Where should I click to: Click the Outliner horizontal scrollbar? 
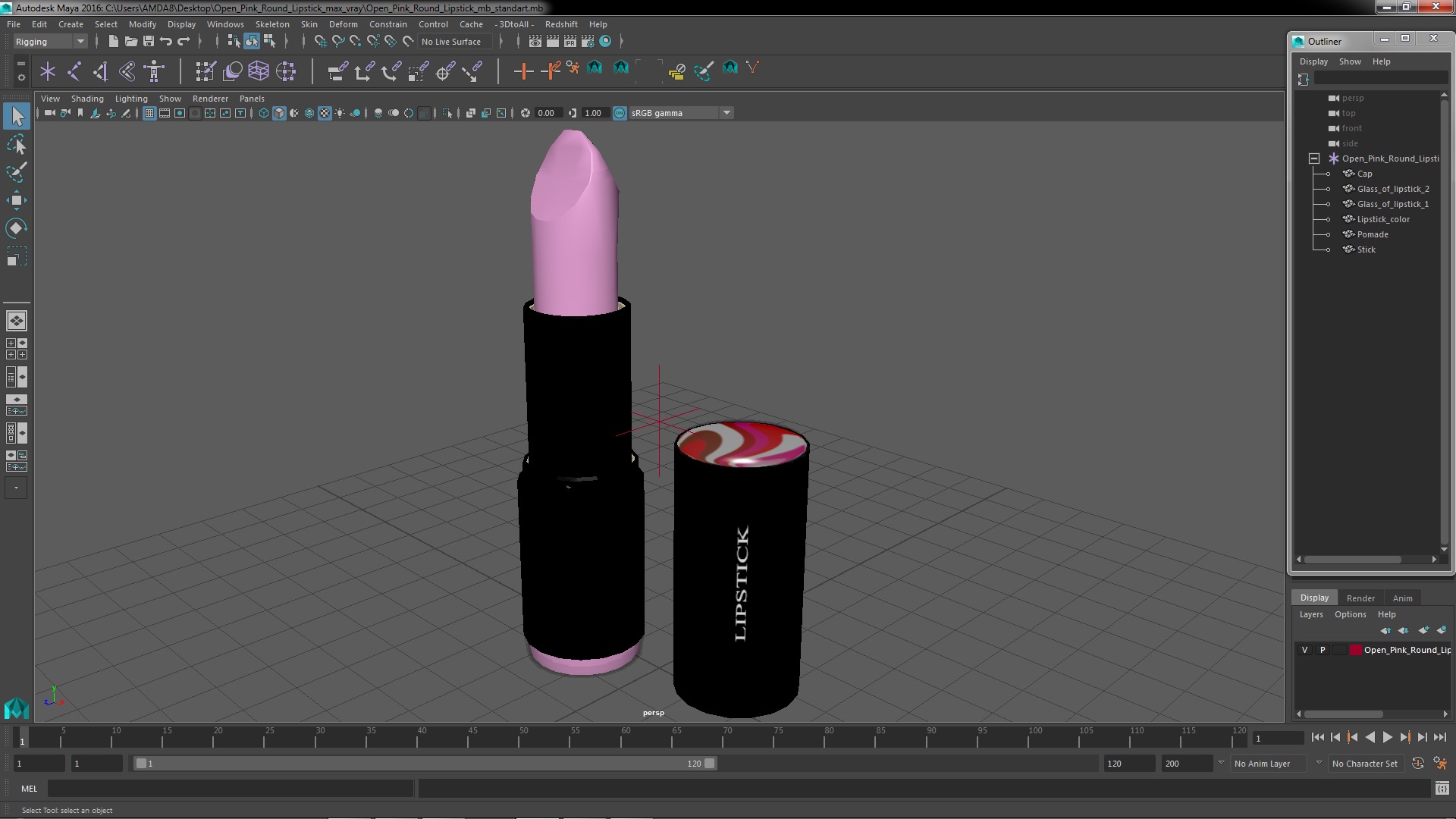[x=1352, y=560]
